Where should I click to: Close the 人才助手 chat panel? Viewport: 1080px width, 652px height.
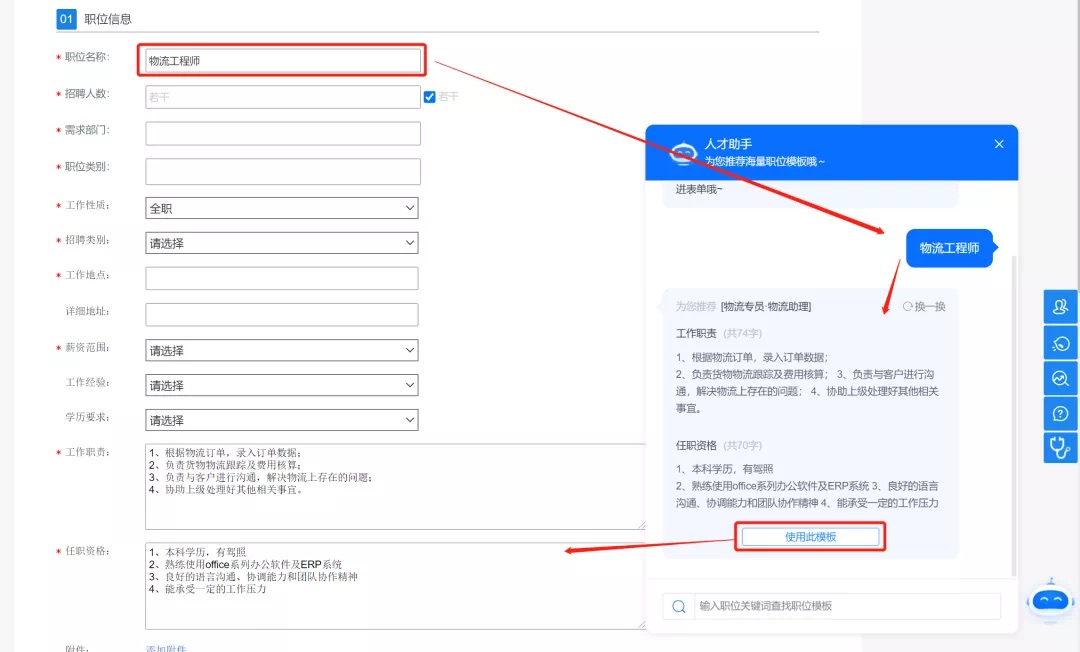click(999, 144)
